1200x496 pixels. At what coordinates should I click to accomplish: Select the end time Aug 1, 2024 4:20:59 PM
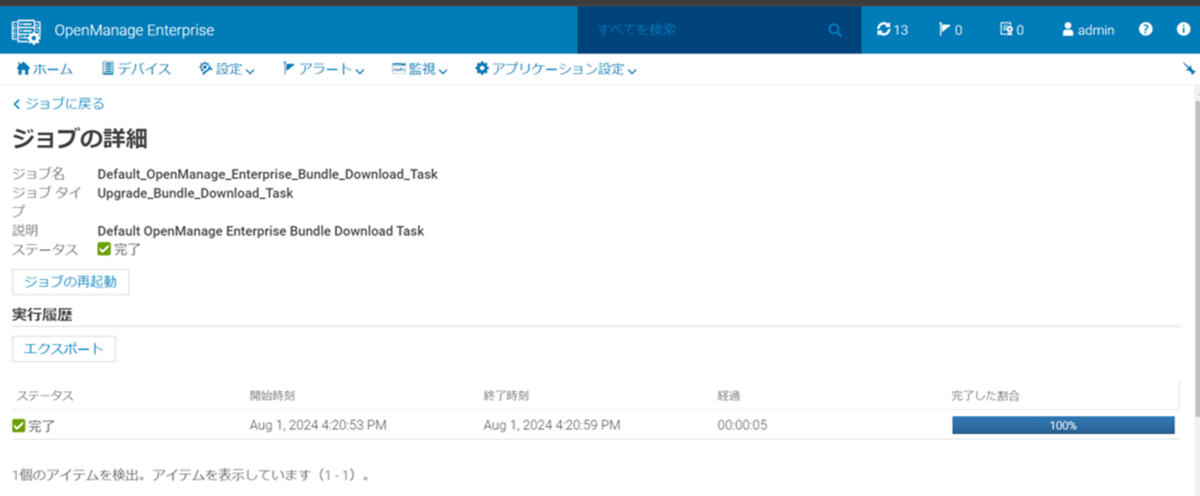[x=552, y=425]
